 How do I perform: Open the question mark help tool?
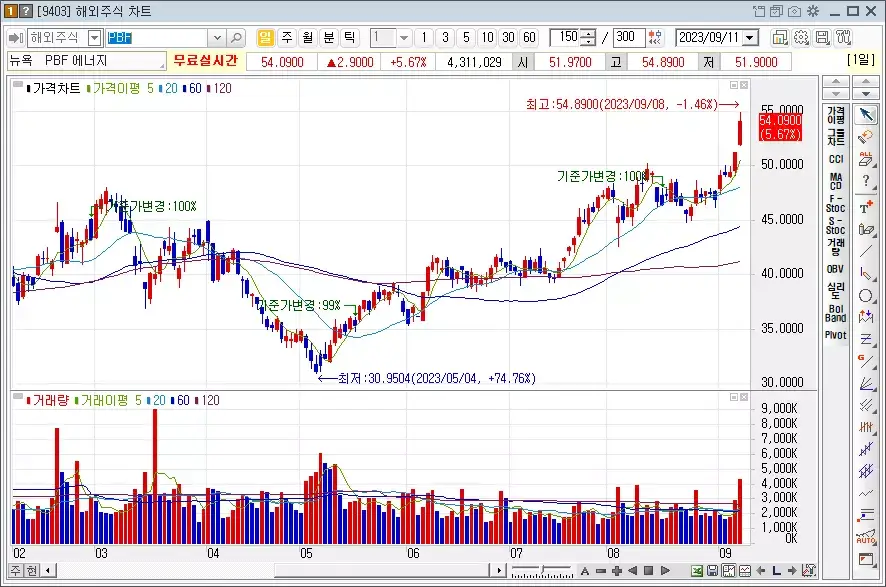866,181
